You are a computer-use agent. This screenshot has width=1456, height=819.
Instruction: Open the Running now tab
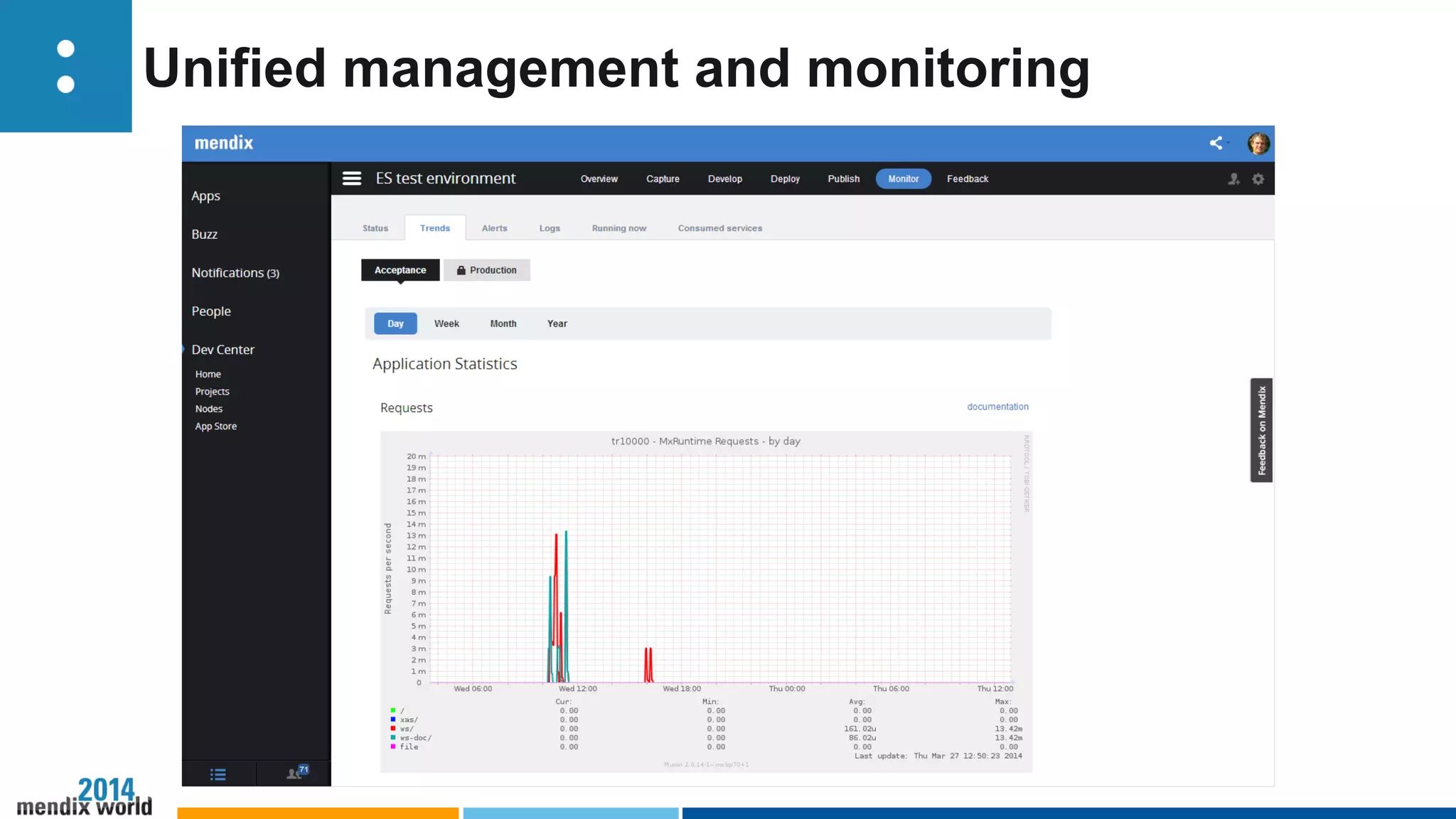coord(619,228)
